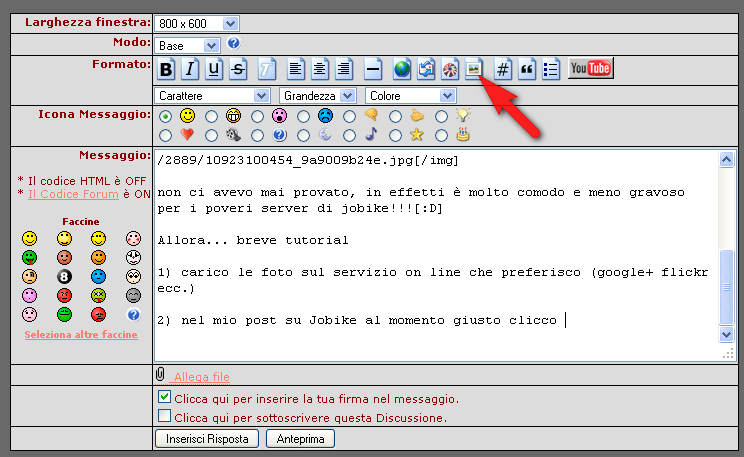Click the Inserisci Risposta button
Image resolution: width=744 pixels, height=457 pixels.
(x=207, y=438)
